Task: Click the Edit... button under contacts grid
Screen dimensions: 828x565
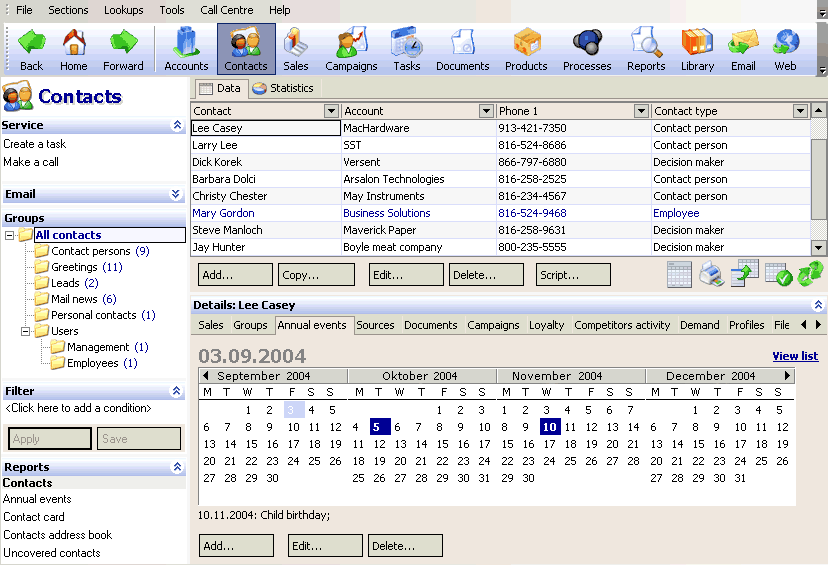Action: 406,275
